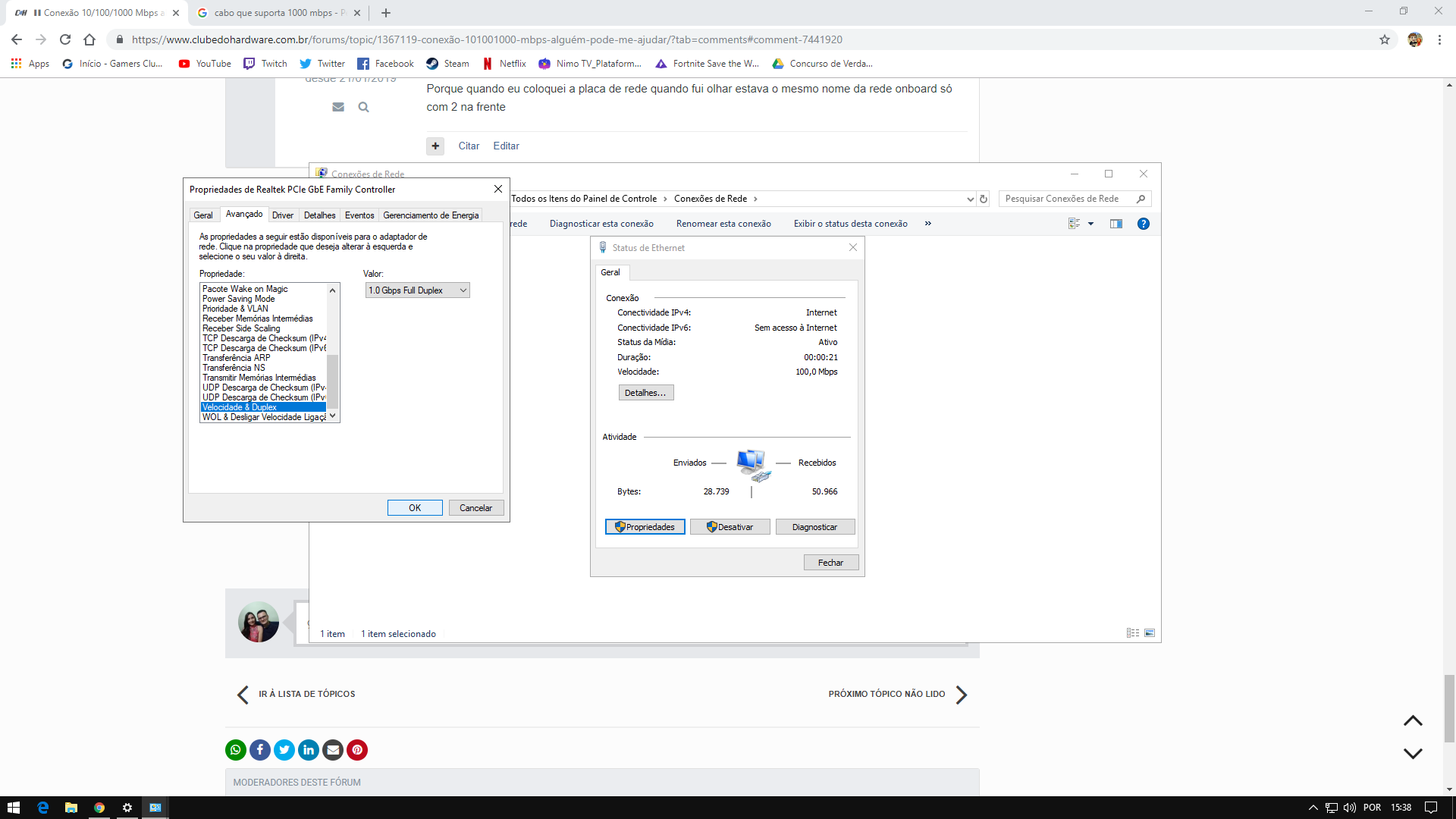Open the view options dropdown arrow
The height and width of the screenshot is (819, 1456).
pos(1090,224)
